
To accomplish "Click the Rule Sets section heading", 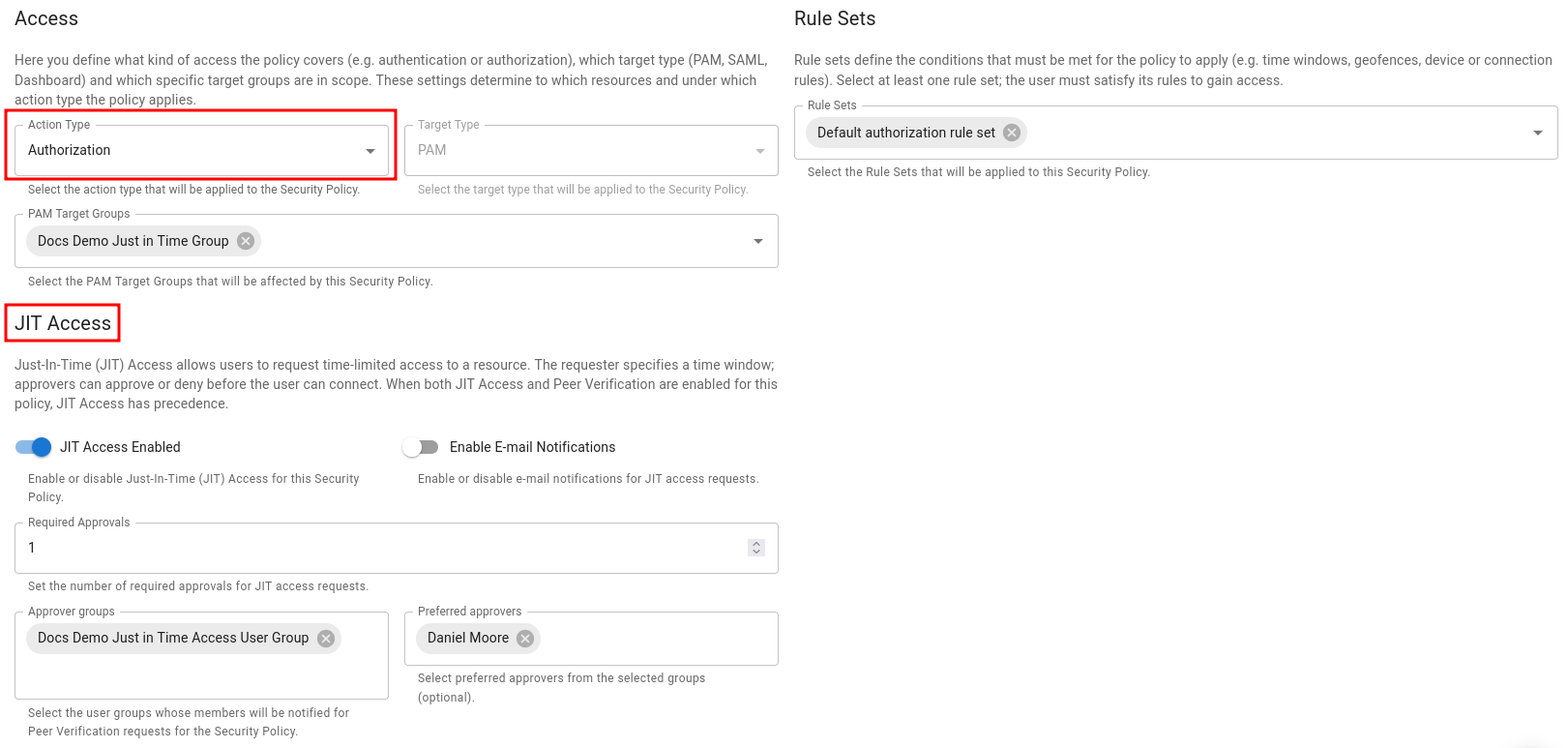I will [x=834, y=18].
